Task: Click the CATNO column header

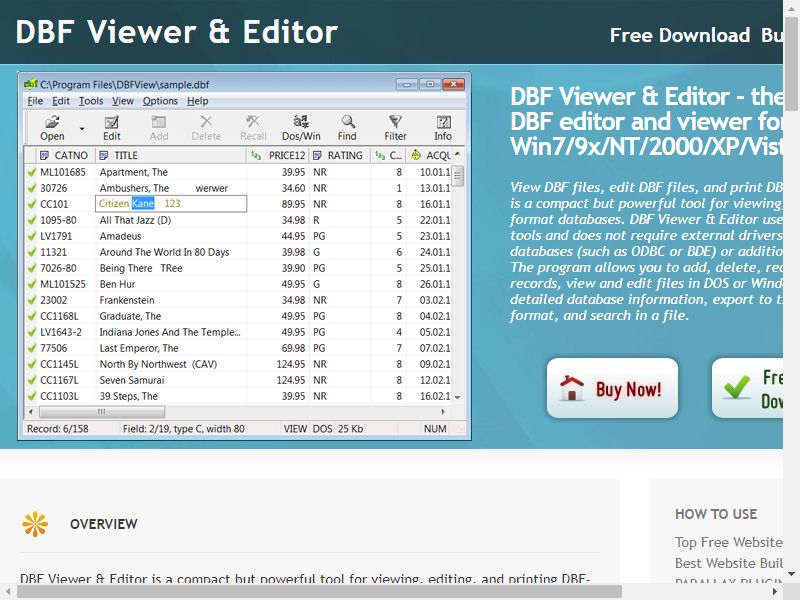Action: pos(66,155)
